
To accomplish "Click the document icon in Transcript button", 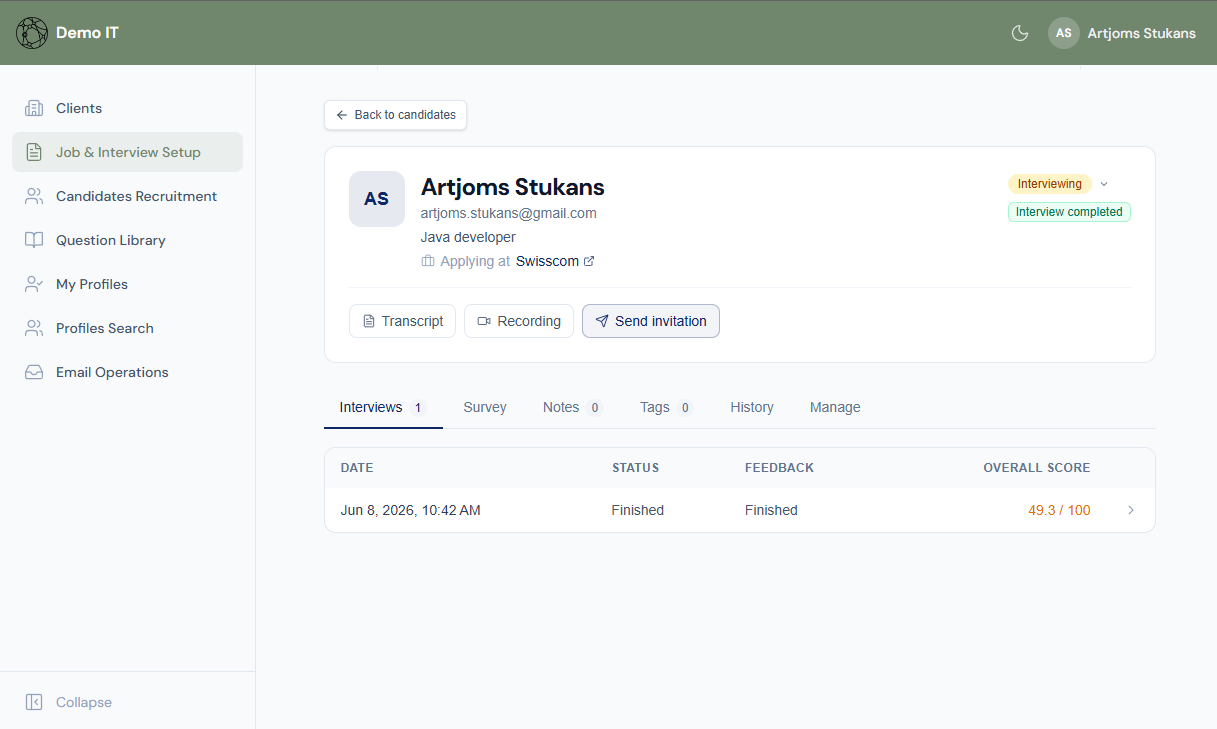I will coord(369,321).
